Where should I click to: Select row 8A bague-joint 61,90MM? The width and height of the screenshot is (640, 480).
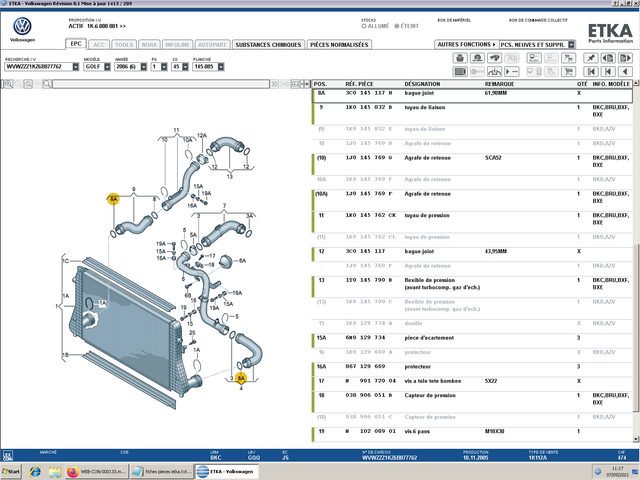click(x=472, y=96)
